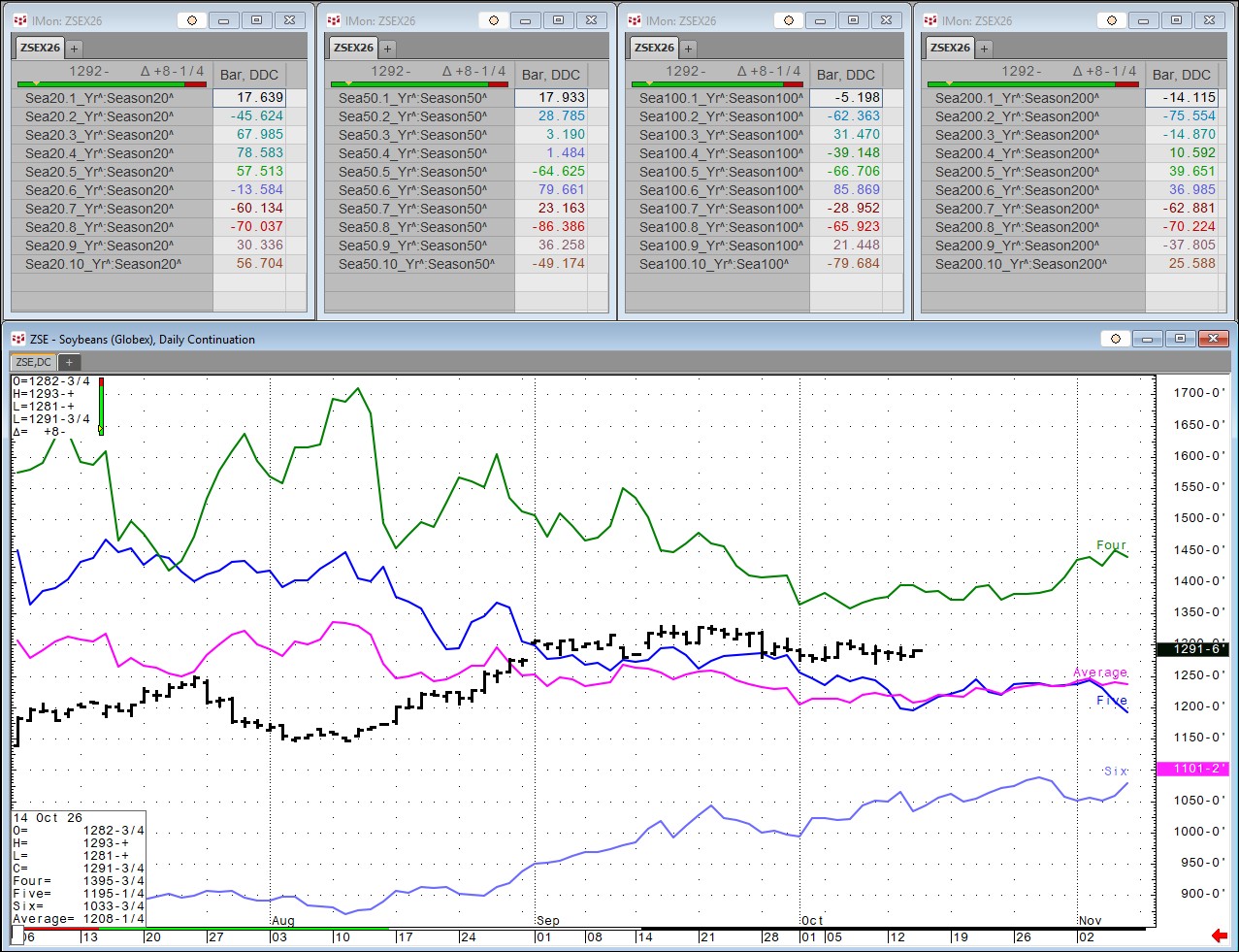Image resolution: width=1239 pixels, height=952 pixels.
Task: Click value -86.386 in Sea50 monitor
Action: coord(551,227)
